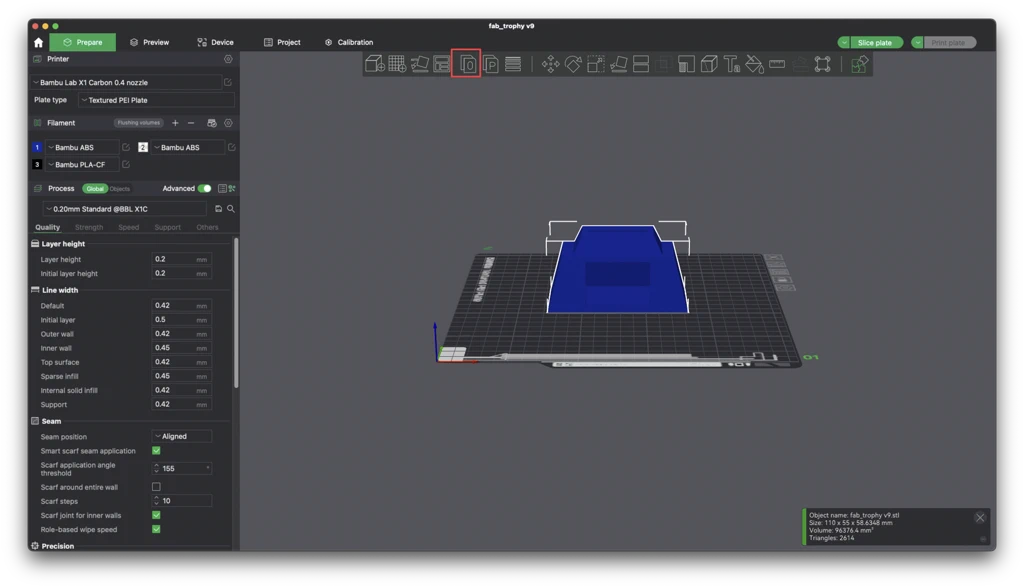Click the Add plate grid icon
Image resolution: width=1024 pixels, height=588 pixels.
tap(397, 64)
